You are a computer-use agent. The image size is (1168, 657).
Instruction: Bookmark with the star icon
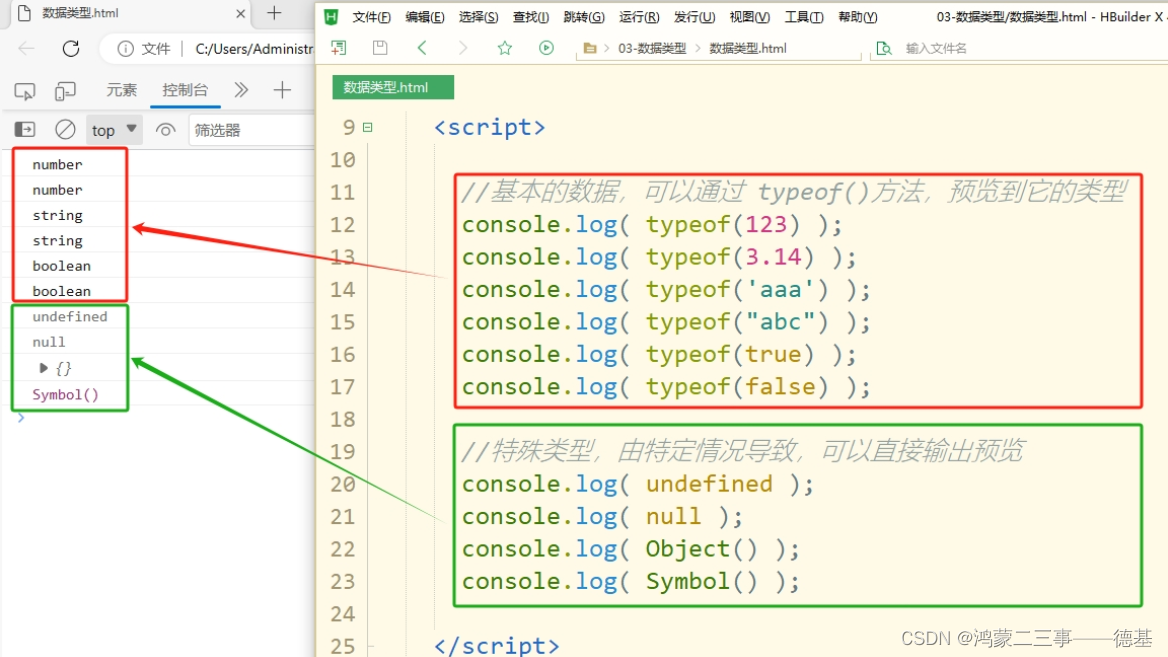tap(504, 48)
